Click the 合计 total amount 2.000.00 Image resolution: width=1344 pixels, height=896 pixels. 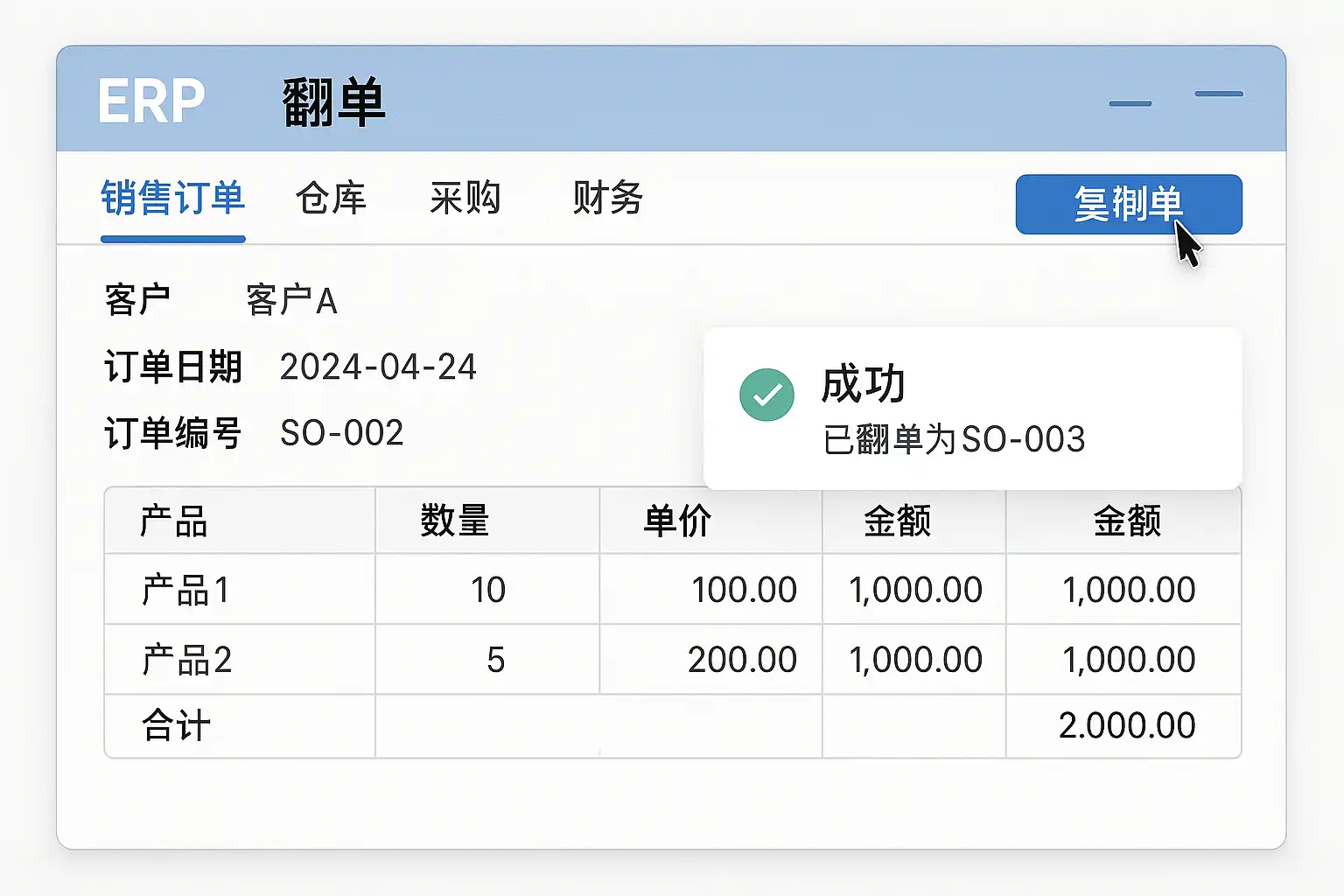coord(1126,725)
